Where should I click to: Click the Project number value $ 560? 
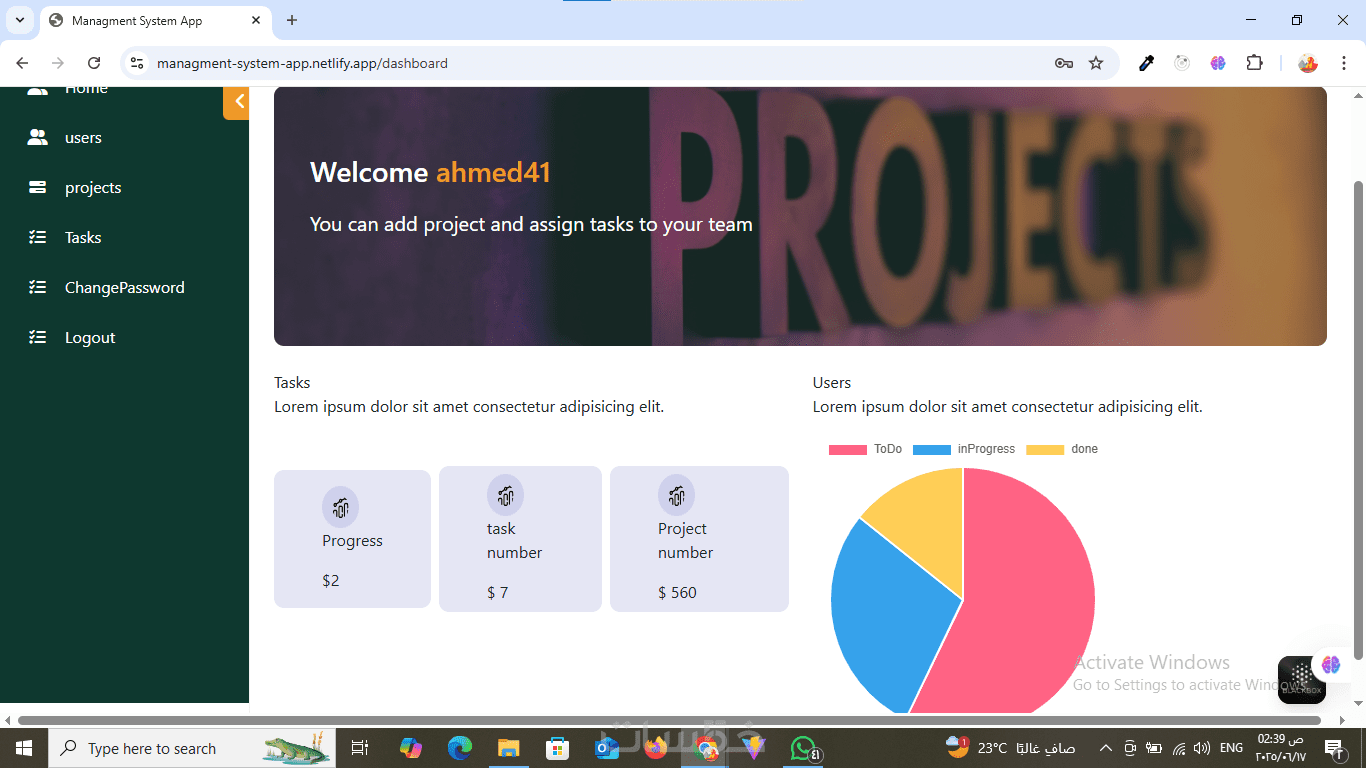coord(677,593)
